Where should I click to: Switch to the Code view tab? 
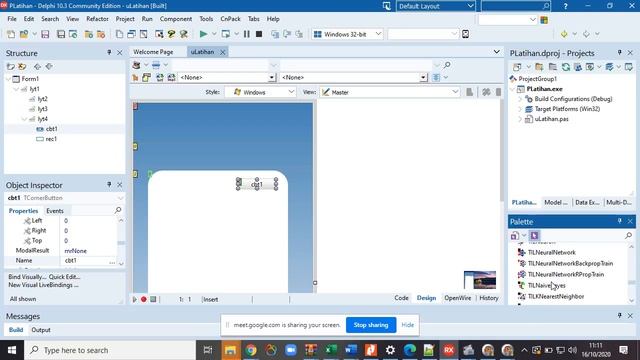[x=401, y=298]
